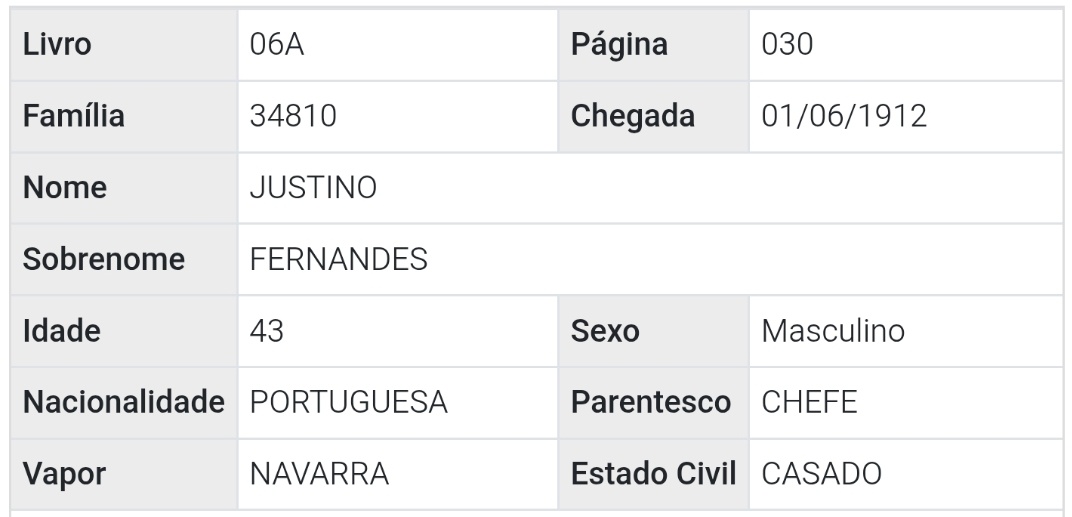Click the nationality PORTUGUESA
Viewport: 1072px width, 517px height.
348,403
